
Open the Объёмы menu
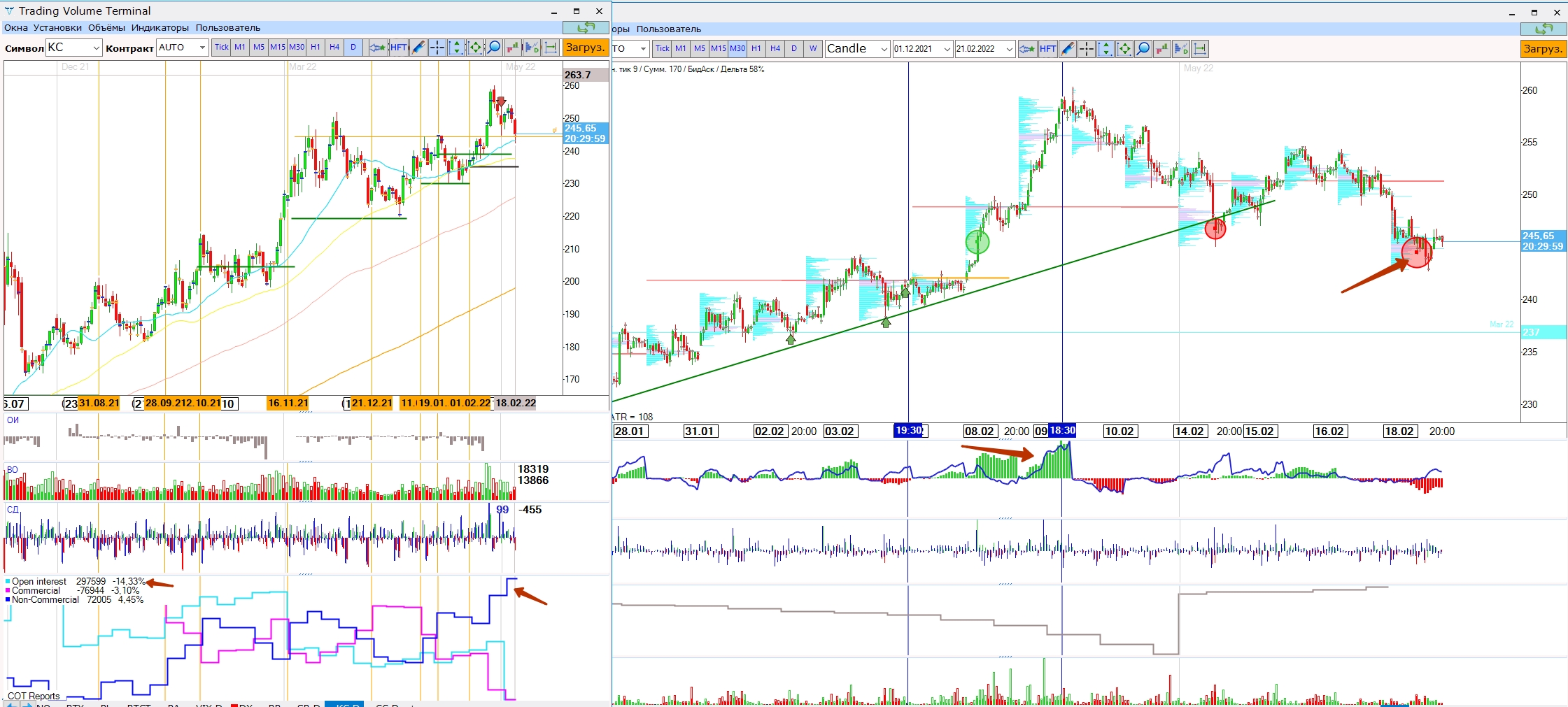(106, 28)
